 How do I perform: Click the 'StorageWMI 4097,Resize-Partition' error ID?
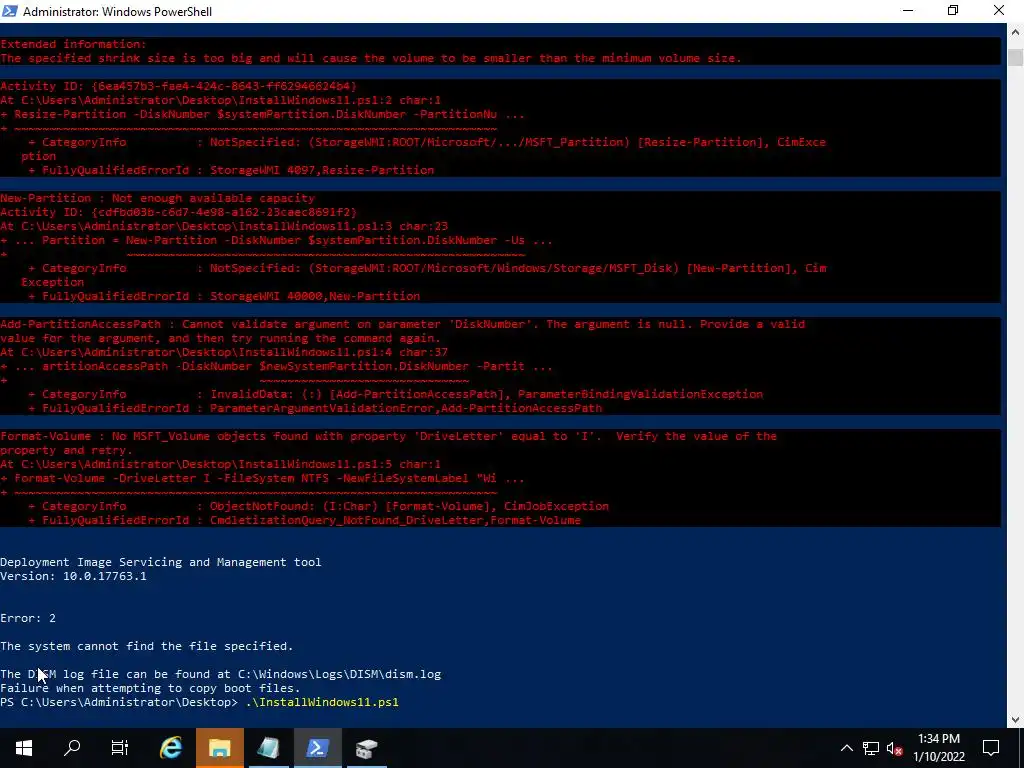[x=322, y=170]
